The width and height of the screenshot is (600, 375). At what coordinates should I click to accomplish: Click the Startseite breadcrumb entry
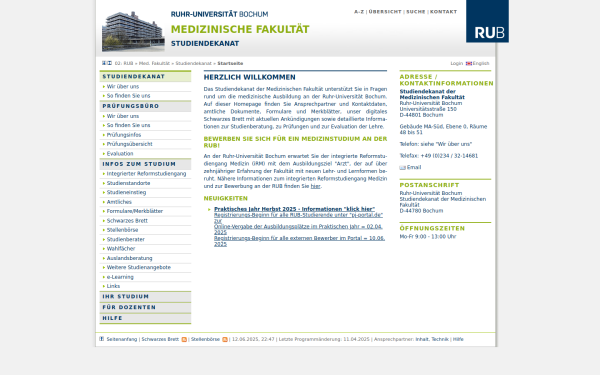pyautogui.click(x=230, y=64)
